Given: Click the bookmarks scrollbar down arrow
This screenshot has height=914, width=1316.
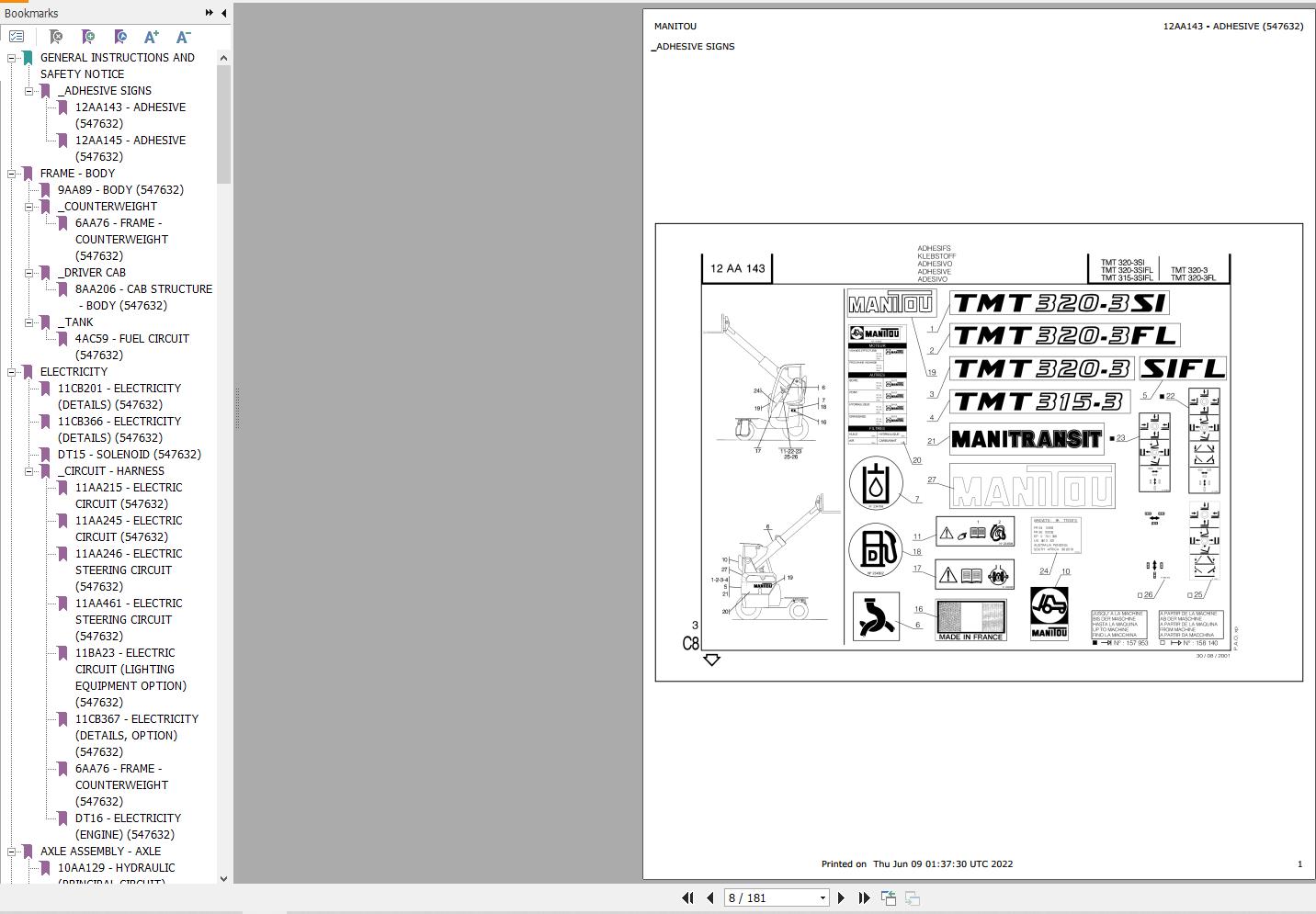Looking at the screenshot, I should click(x=223, y=878).
